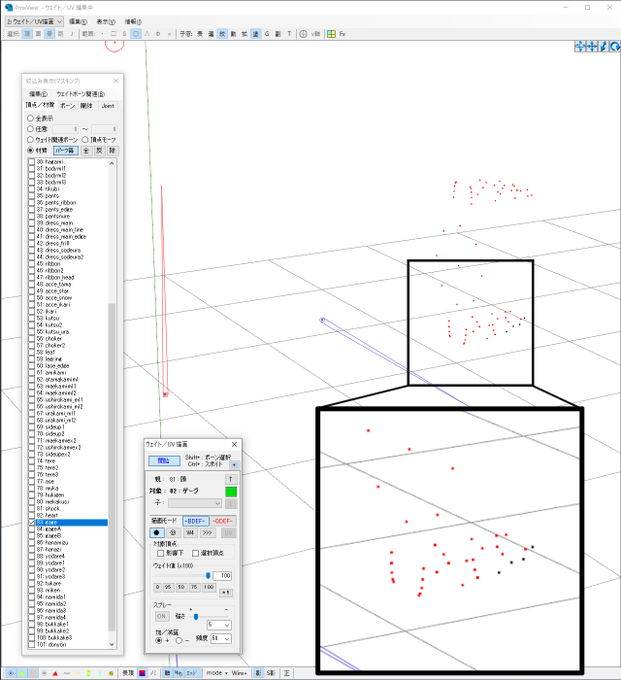Screen dimensions: 621x680
Task: Click the weight value field showing 100
Action: [x=222, y=575]
